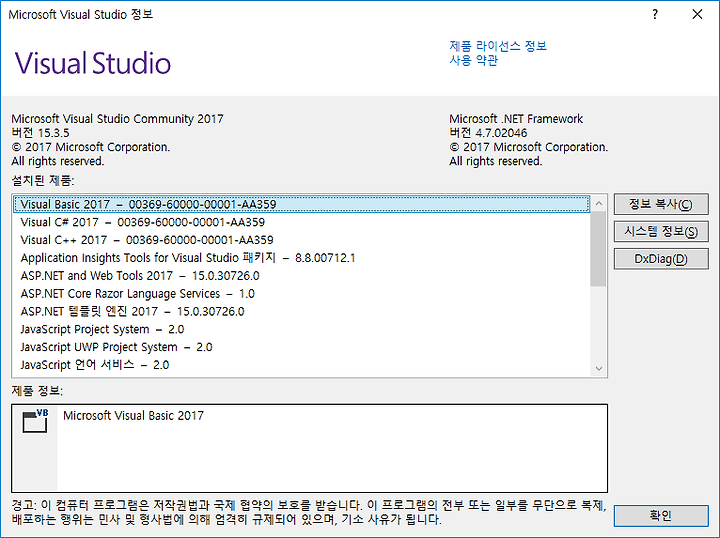Click the product list scroll up arrow
The height and width of the screenshot is (538, 720).
(x=598, y=203)
